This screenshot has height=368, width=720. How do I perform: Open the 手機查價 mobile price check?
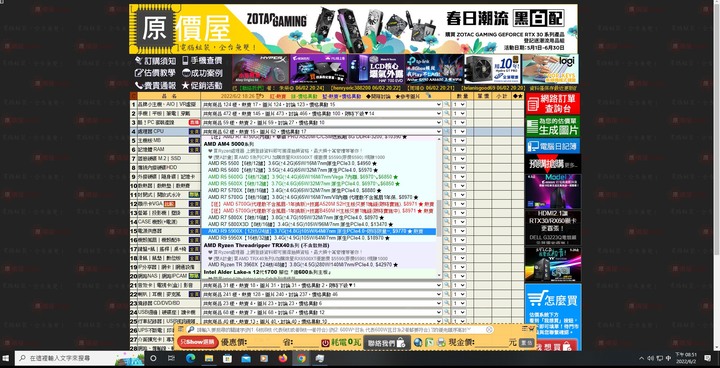coord(202,61)
